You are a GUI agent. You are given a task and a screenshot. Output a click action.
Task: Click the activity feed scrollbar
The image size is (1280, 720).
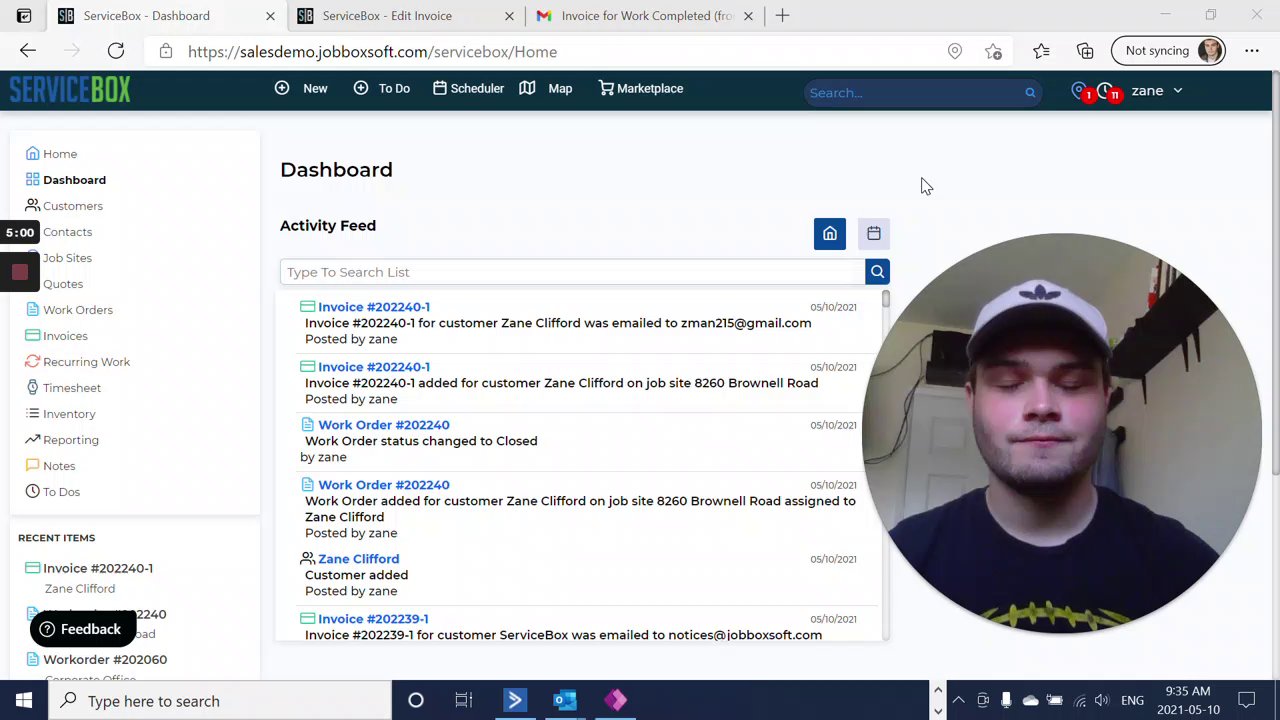(885, 299)
